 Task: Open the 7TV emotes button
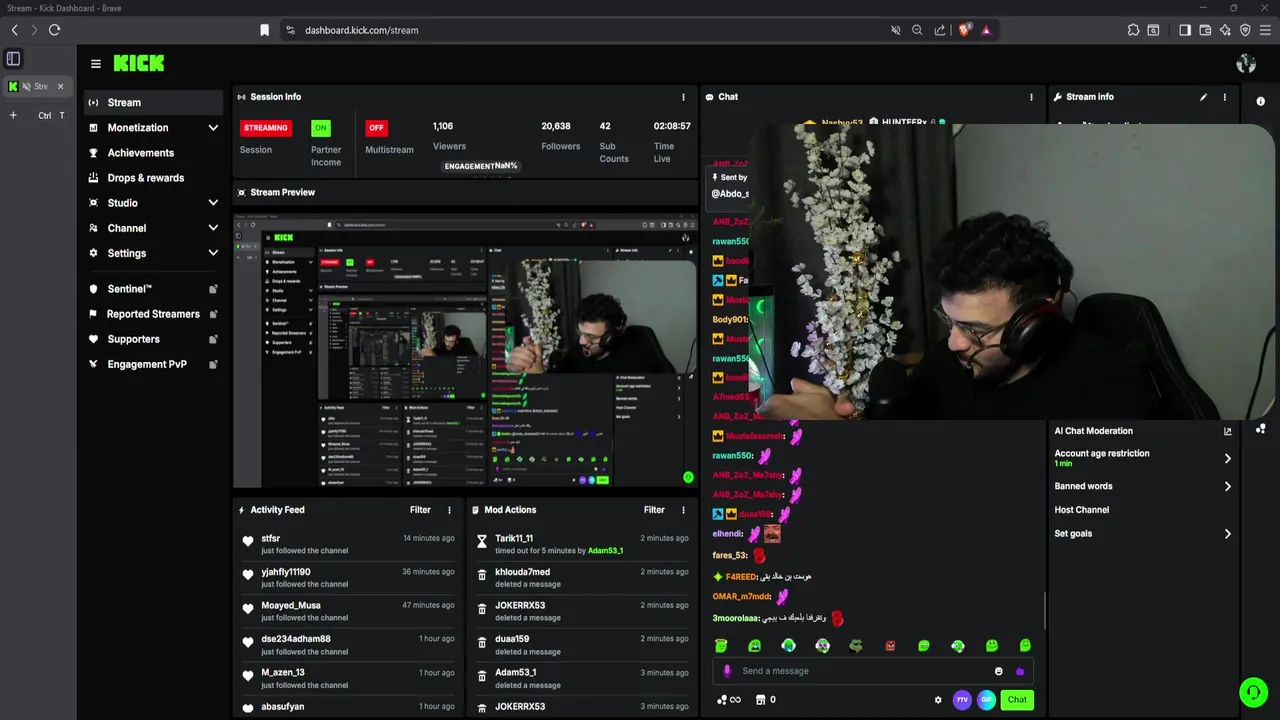(x=962, y=700)
